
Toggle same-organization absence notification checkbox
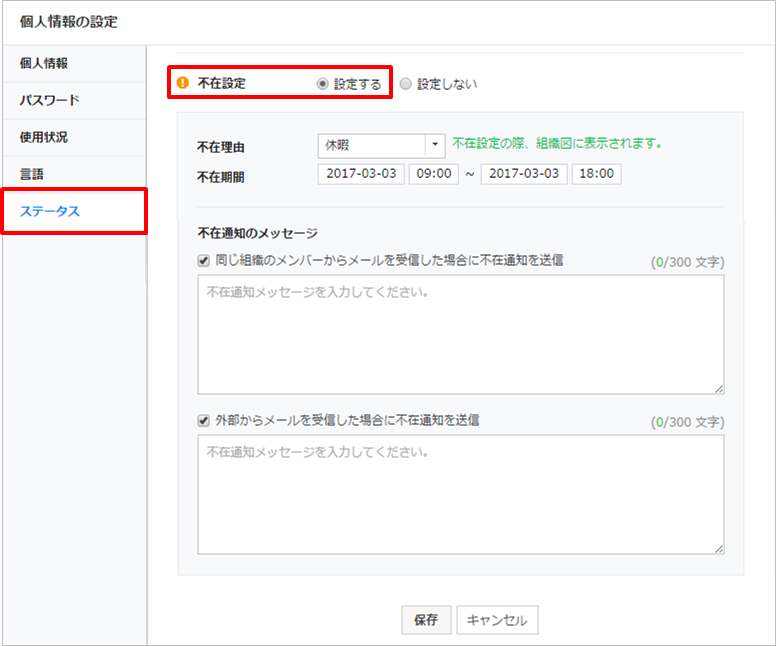click(204, 260)
